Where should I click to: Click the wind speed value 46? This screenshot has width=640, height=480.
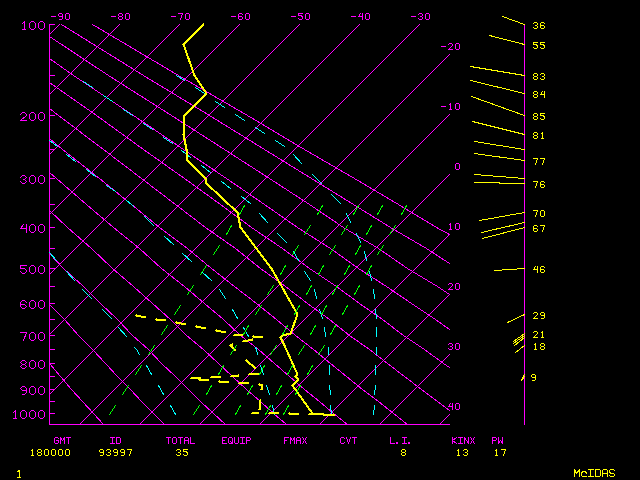pos(538,270)
